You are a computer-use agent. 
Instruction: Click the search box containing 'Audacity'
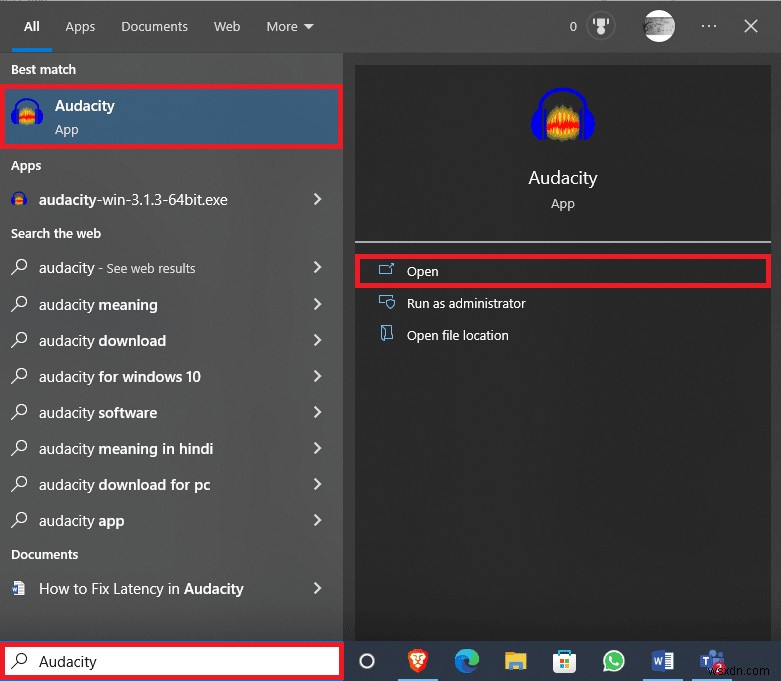coord(172,661)
